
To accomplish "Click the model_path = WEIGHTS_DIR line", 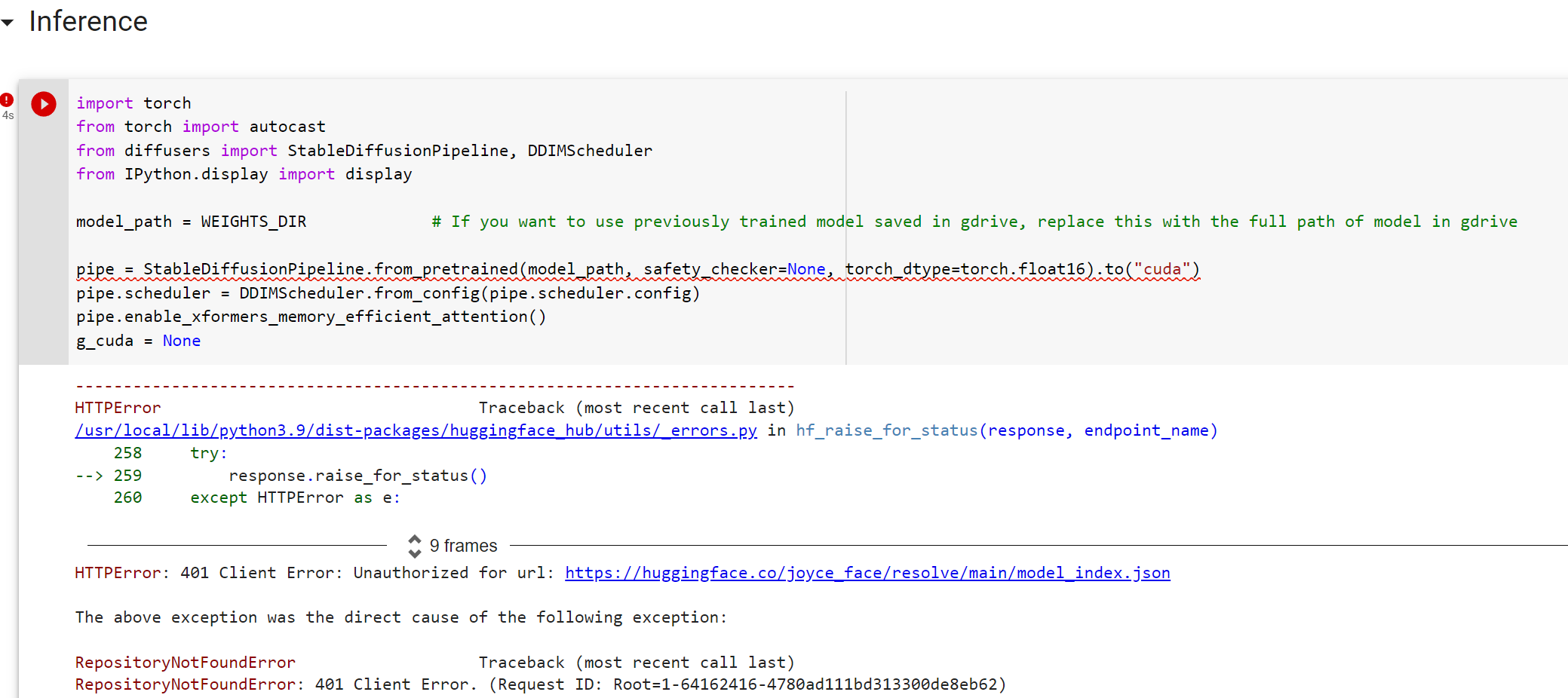I will point(191,222).
